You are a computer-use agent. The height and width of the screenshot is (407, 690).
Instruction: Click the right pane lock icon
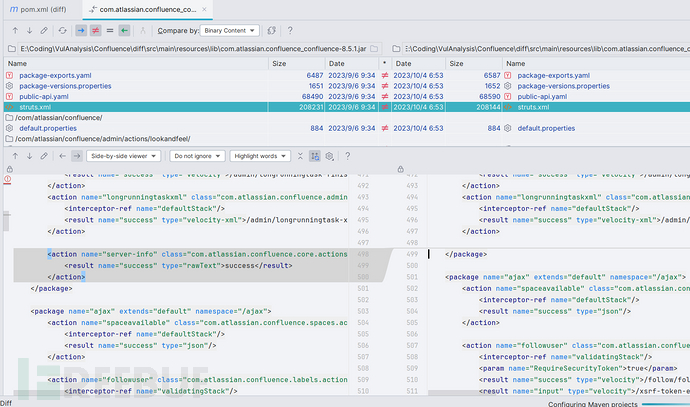click(400, 169)
